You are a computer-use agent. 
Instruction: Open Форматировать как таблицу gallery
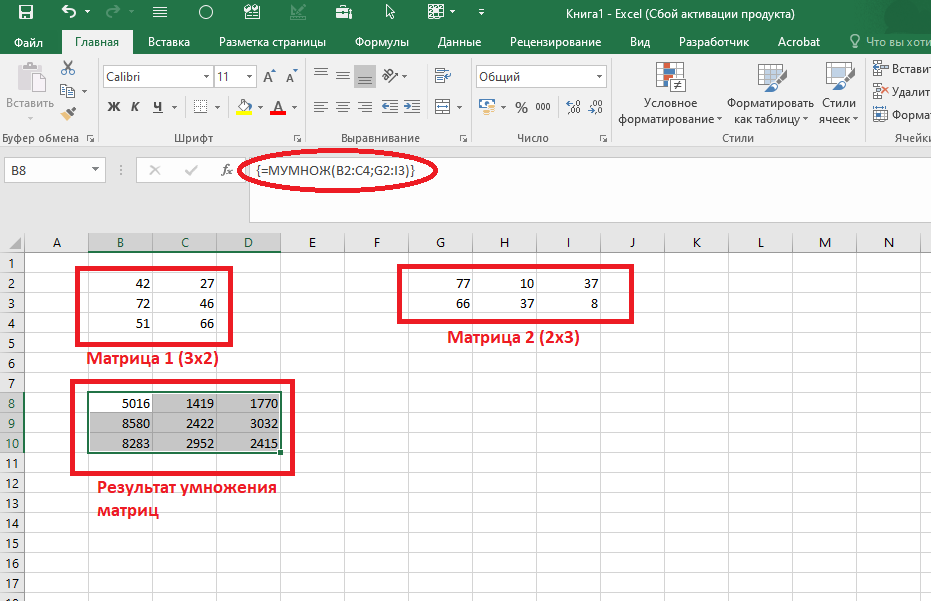pos(770,93)
